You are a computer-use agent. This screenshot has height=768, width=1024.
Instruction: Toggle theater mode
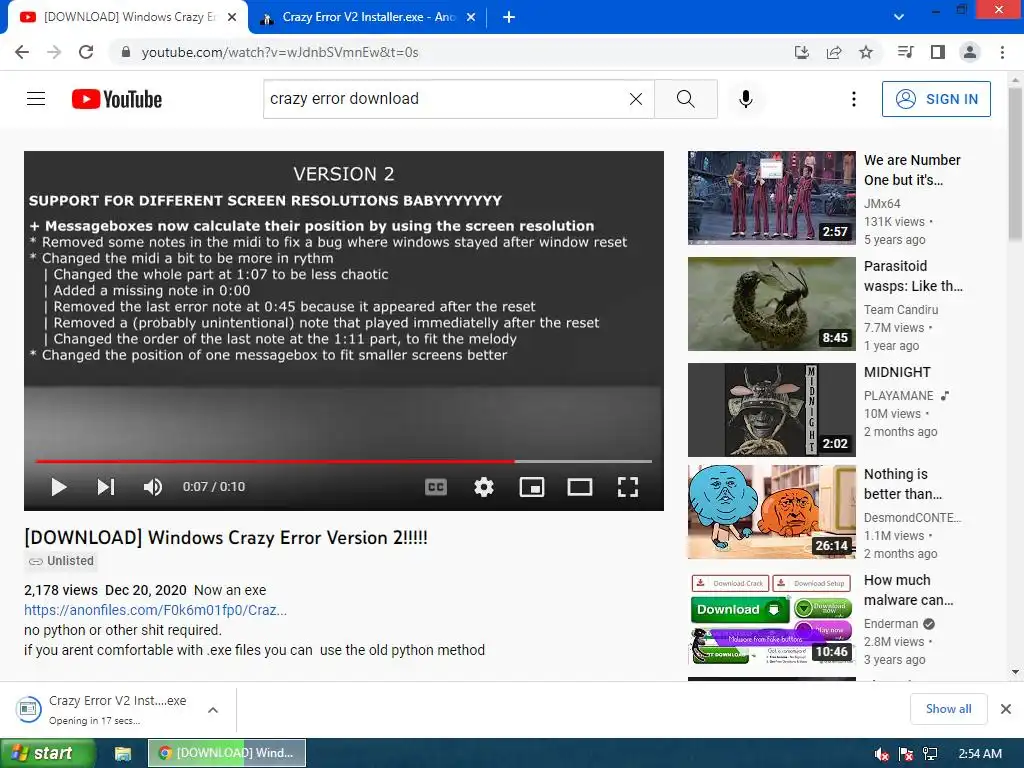click(x=580, y=487)
